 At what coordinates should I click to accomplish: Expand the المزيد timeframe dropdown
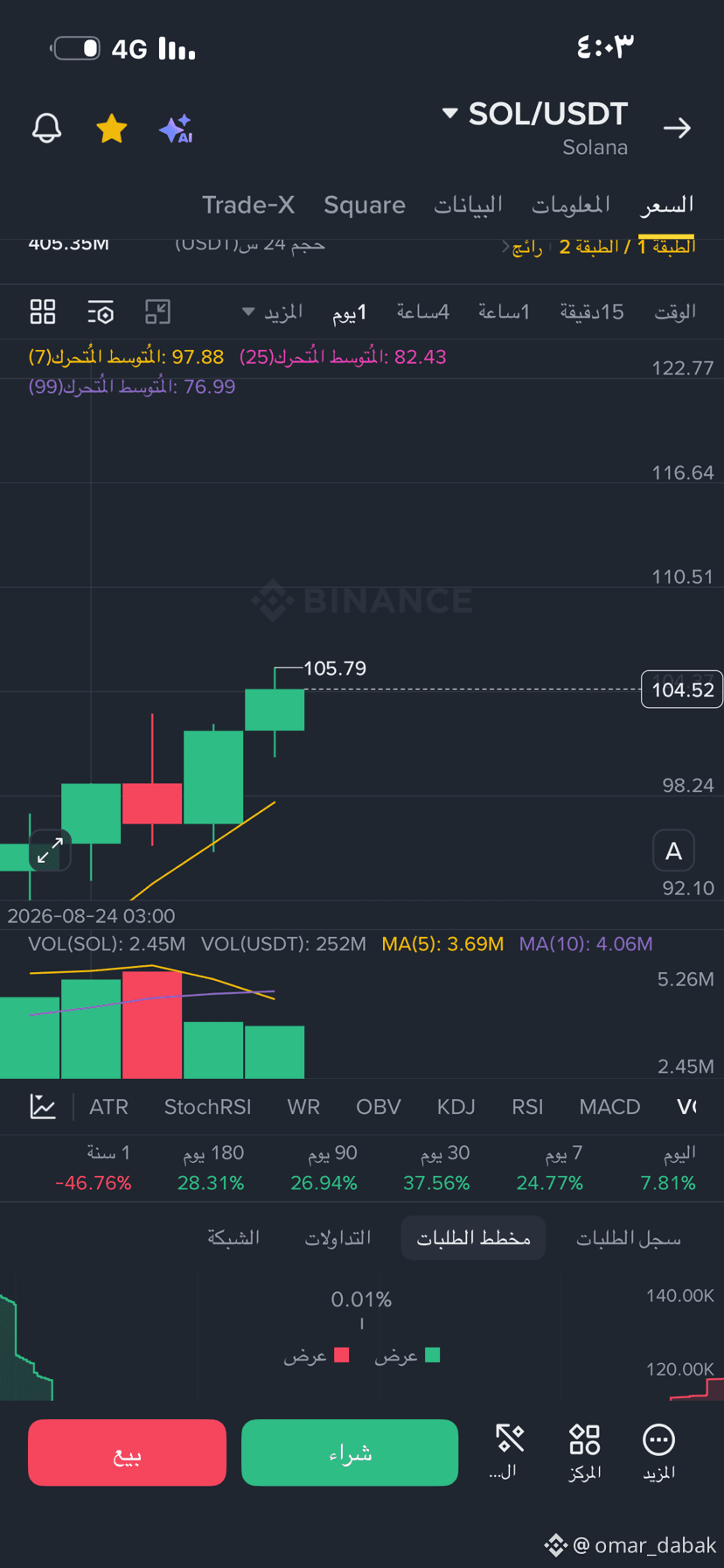273,311
